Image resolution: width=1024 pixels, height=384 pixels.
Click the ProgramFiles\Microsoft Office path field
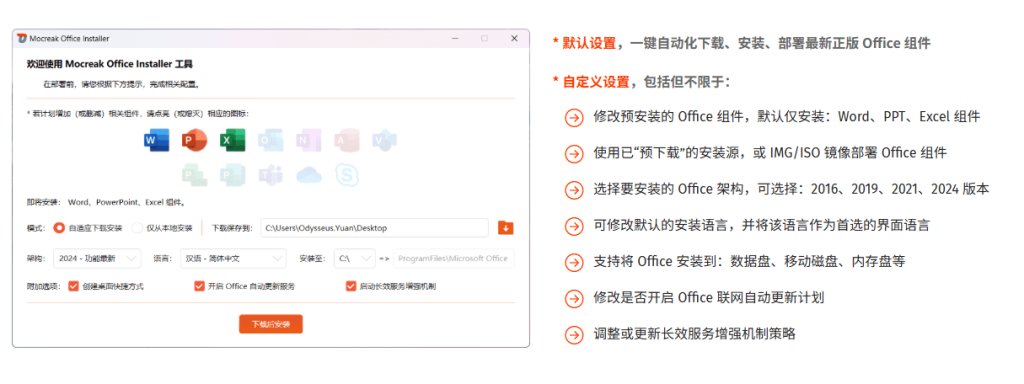(x=453, y=259)
